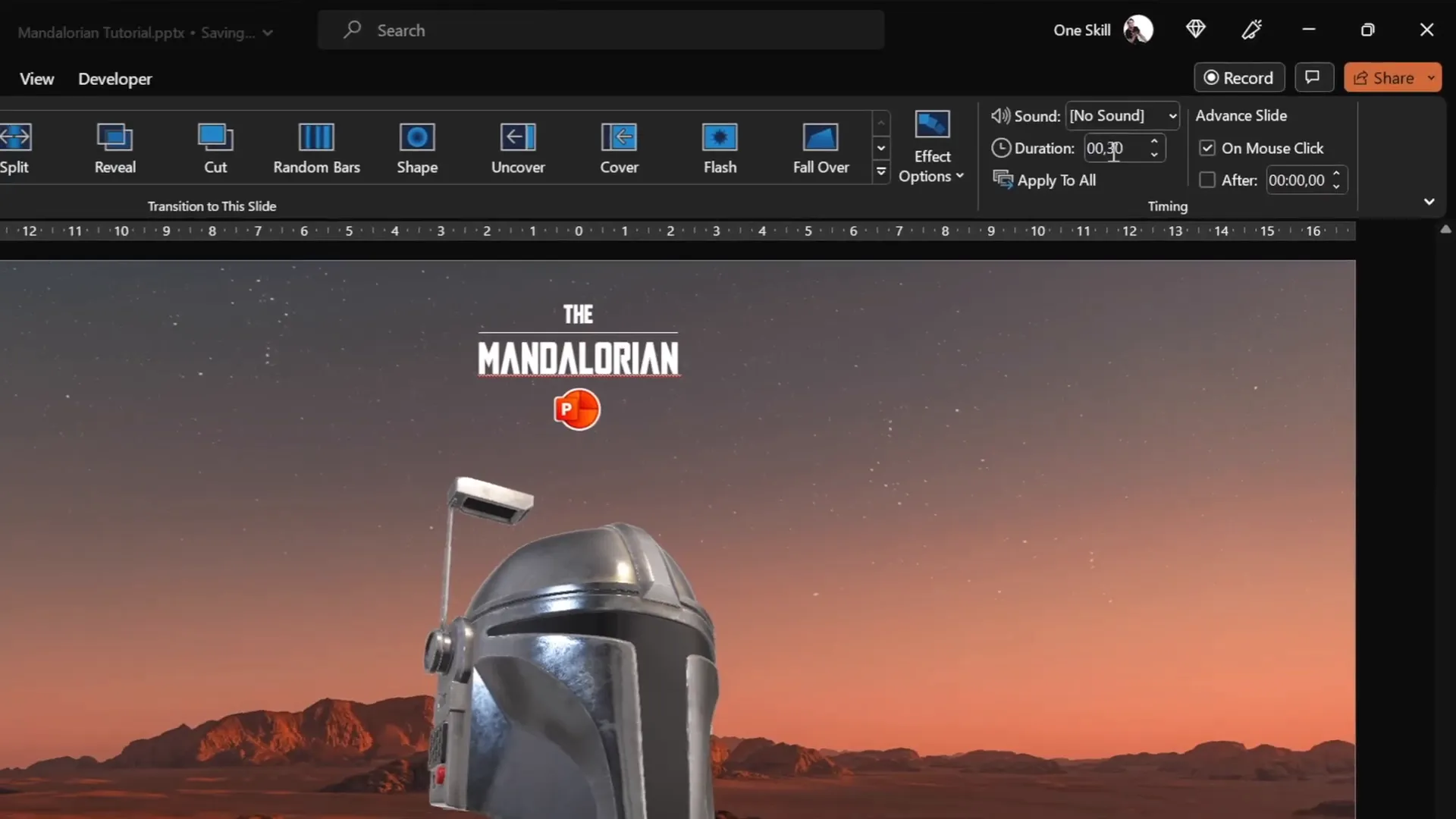
Task: Uncheck the On Mouse Click checkbox
Action: [x=1207, y=148]
